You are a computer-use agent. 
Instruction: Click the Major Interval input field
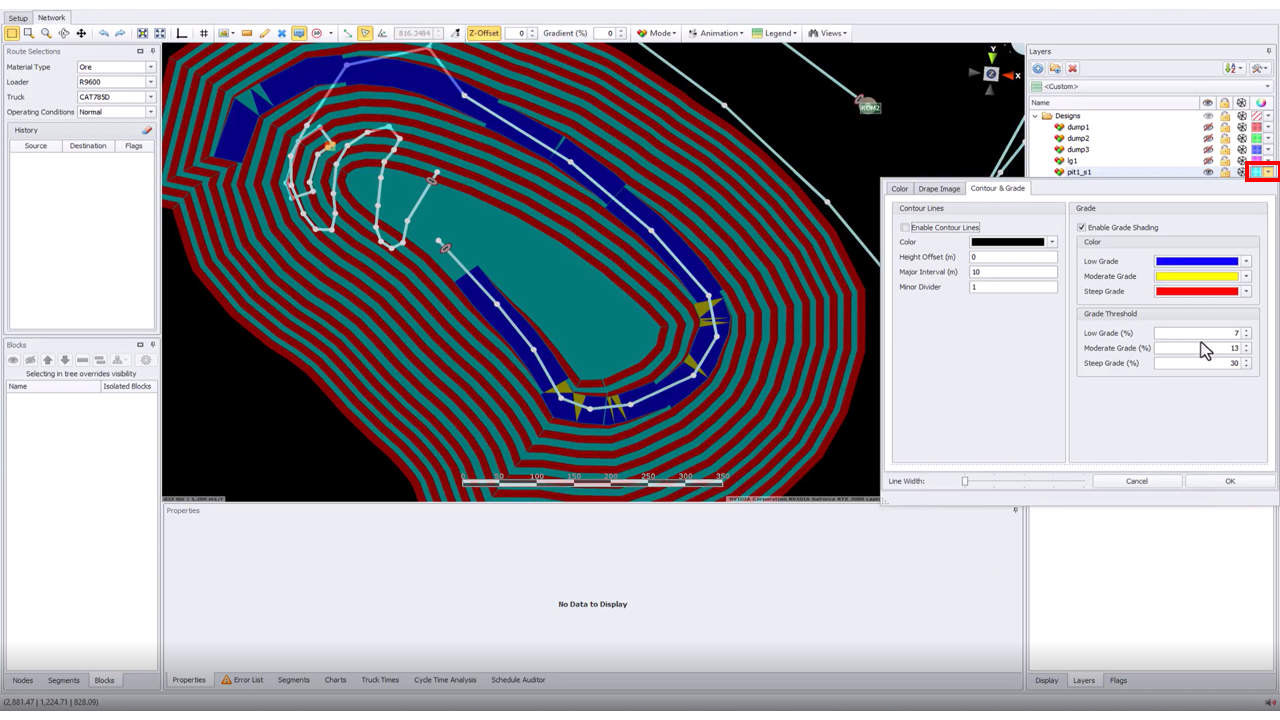point(1012,272)
